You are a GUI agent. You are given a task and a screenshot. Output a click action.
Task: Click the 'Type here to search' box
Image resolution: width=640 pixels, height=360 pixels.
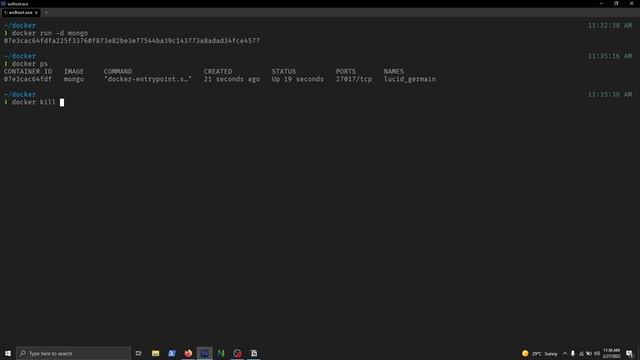click(x=73, y=353)
